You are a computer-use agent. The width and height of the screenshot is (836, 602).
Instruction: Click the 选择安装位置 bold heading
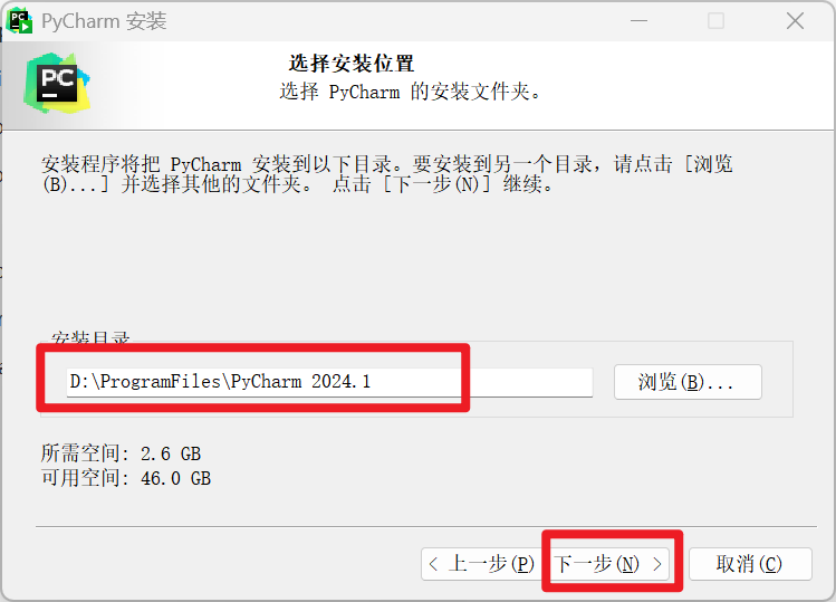point(351,63)
